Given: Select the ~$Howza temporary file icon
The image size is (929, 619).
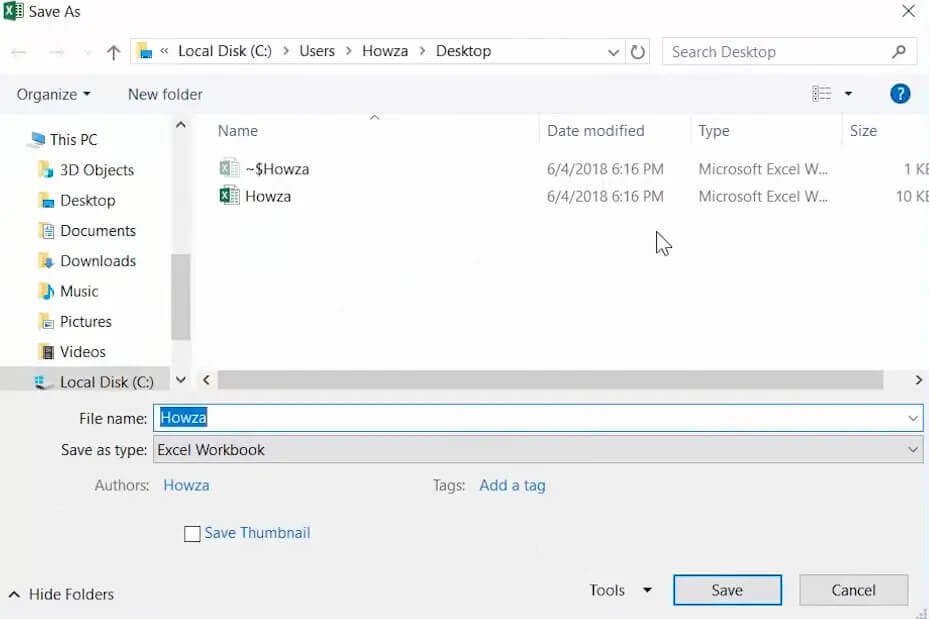Looking at the screenshot, I should tap(229, 168).
